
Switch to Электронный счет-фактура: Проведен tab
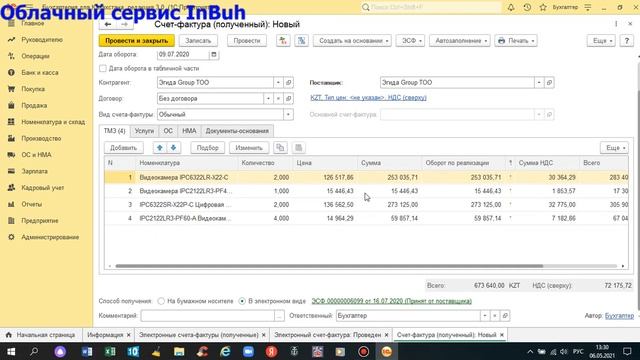(328, 335)
